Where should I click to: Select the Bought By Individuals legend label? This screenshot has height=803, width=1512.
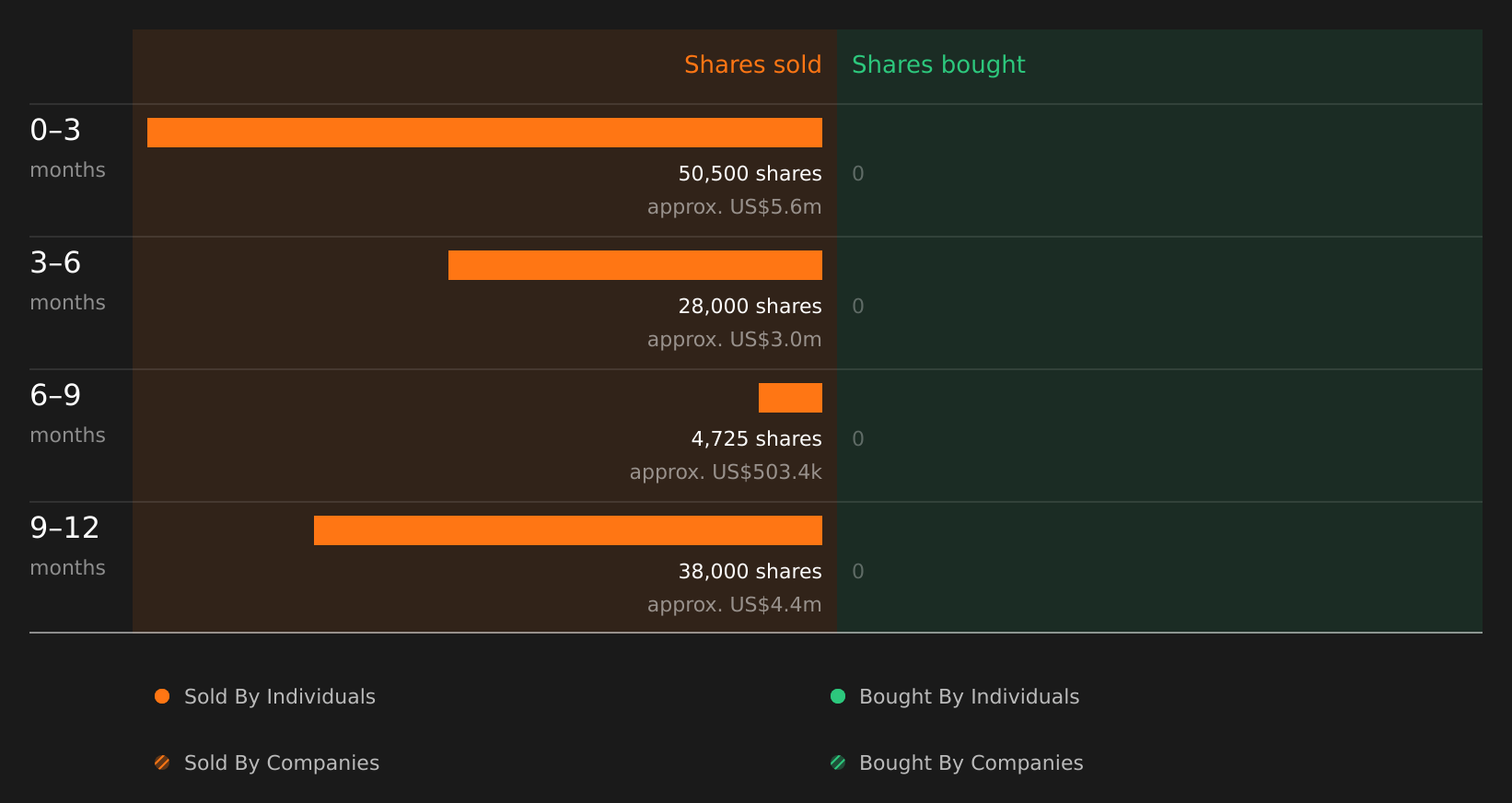coord(969,697)
